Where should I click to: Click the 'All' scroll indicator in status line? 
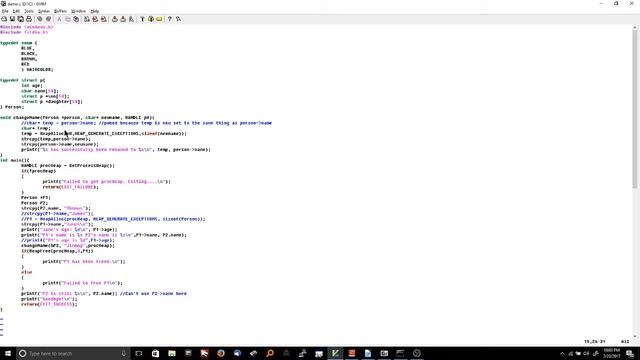625,341
